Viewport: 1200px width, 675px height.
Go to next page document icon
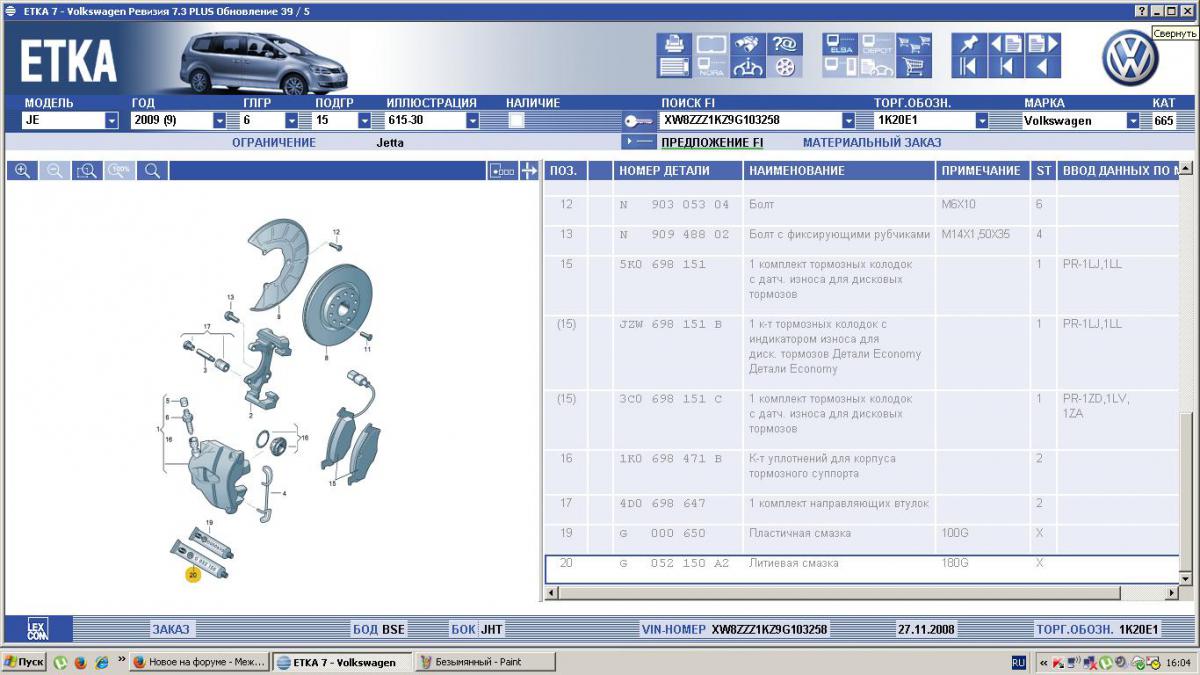click(1042, 44)
